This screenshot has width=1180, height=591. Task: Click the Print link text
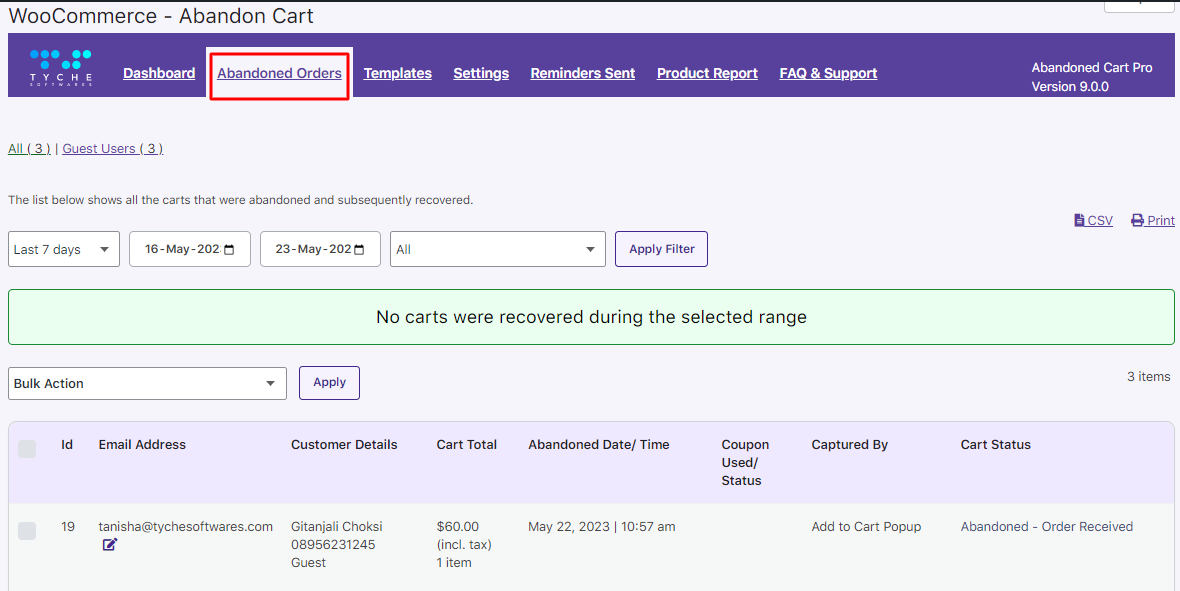(x=1160, y=221)
